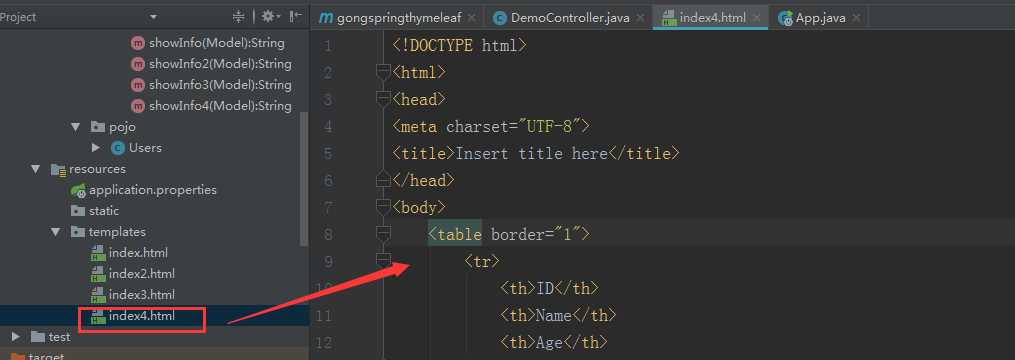Click the Scroll from Source icon in Project header
The height and width of the screenshot is (360, 1015).
(238, 17)
